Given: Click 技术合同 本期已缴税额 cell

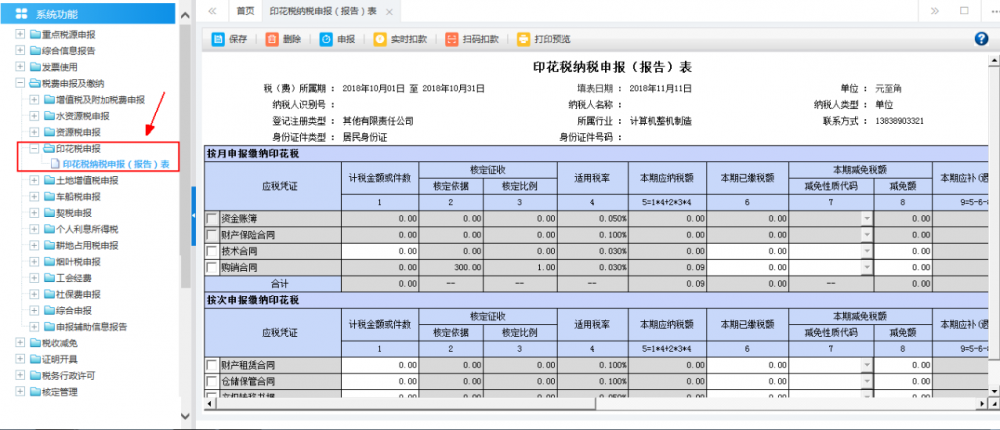Looking at the screenshot, I should (747, 251).
